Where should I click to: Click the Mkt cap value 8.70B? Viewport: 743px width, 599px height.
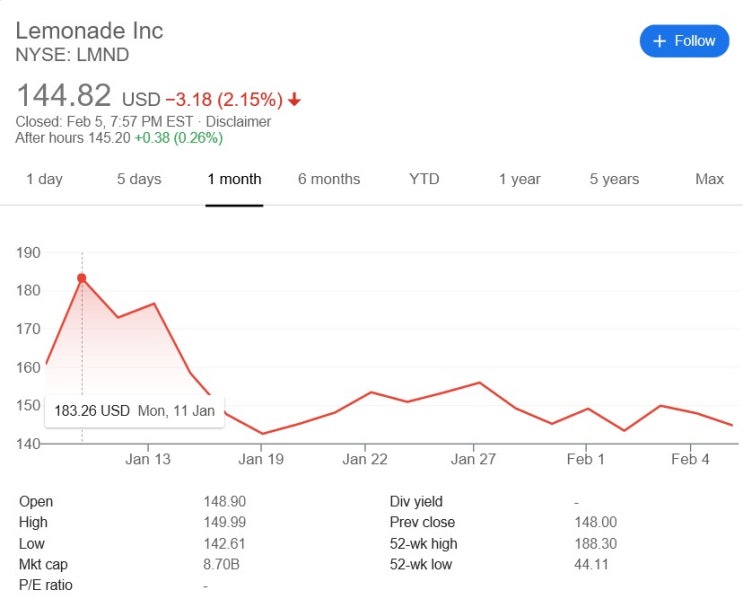point(224,565)
